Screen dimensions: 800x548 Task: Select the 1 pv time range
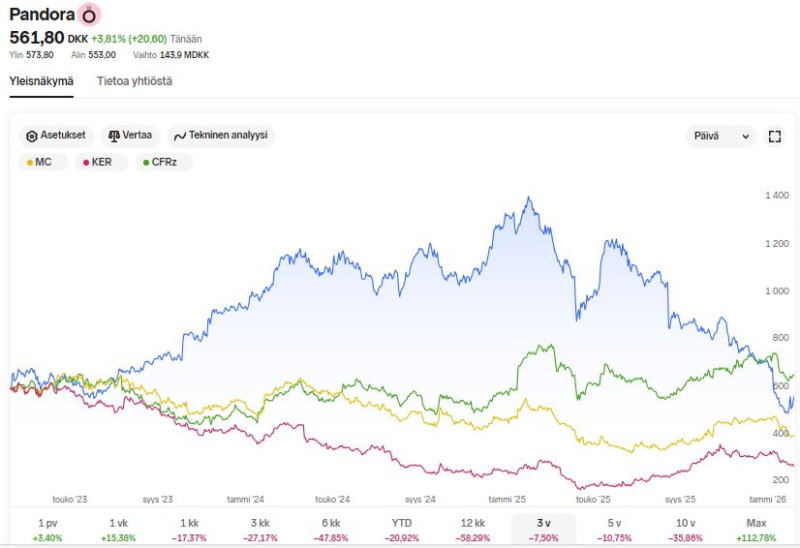click(47, 530)
